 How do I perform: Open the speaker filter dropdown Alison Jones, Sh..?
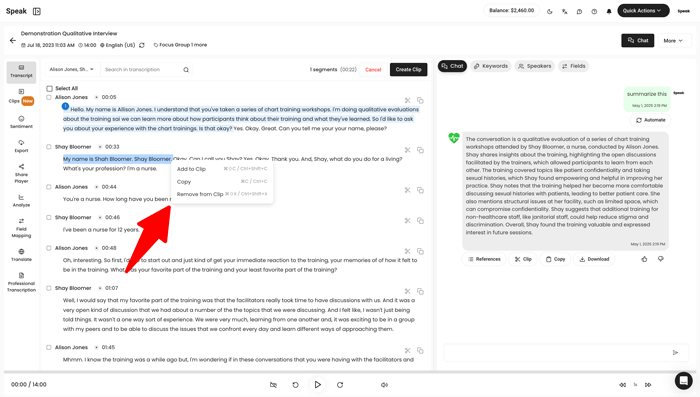click(x=72, y=70)
